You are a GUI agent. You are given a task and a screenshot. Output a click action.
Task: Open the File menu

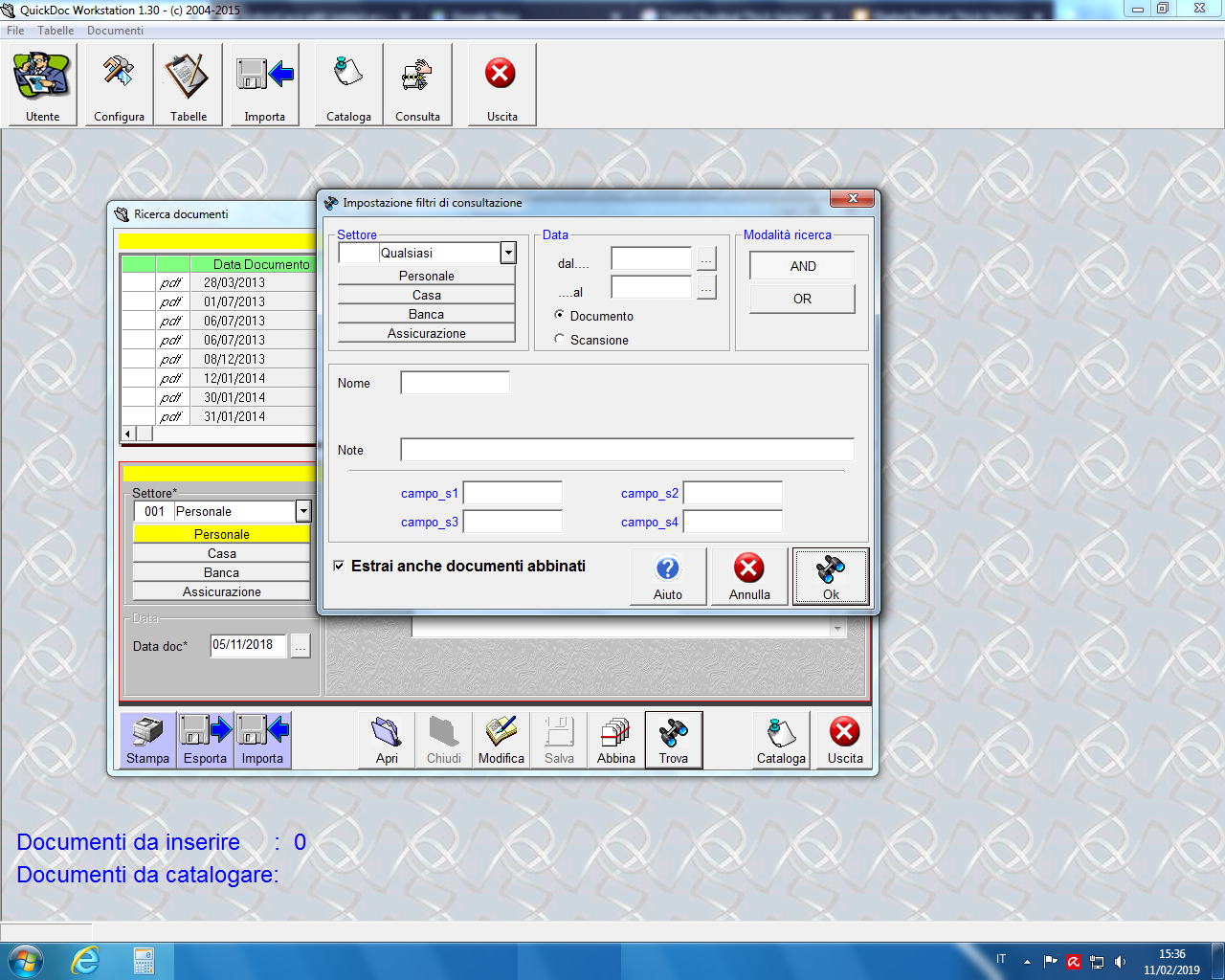tap(15, 31)
